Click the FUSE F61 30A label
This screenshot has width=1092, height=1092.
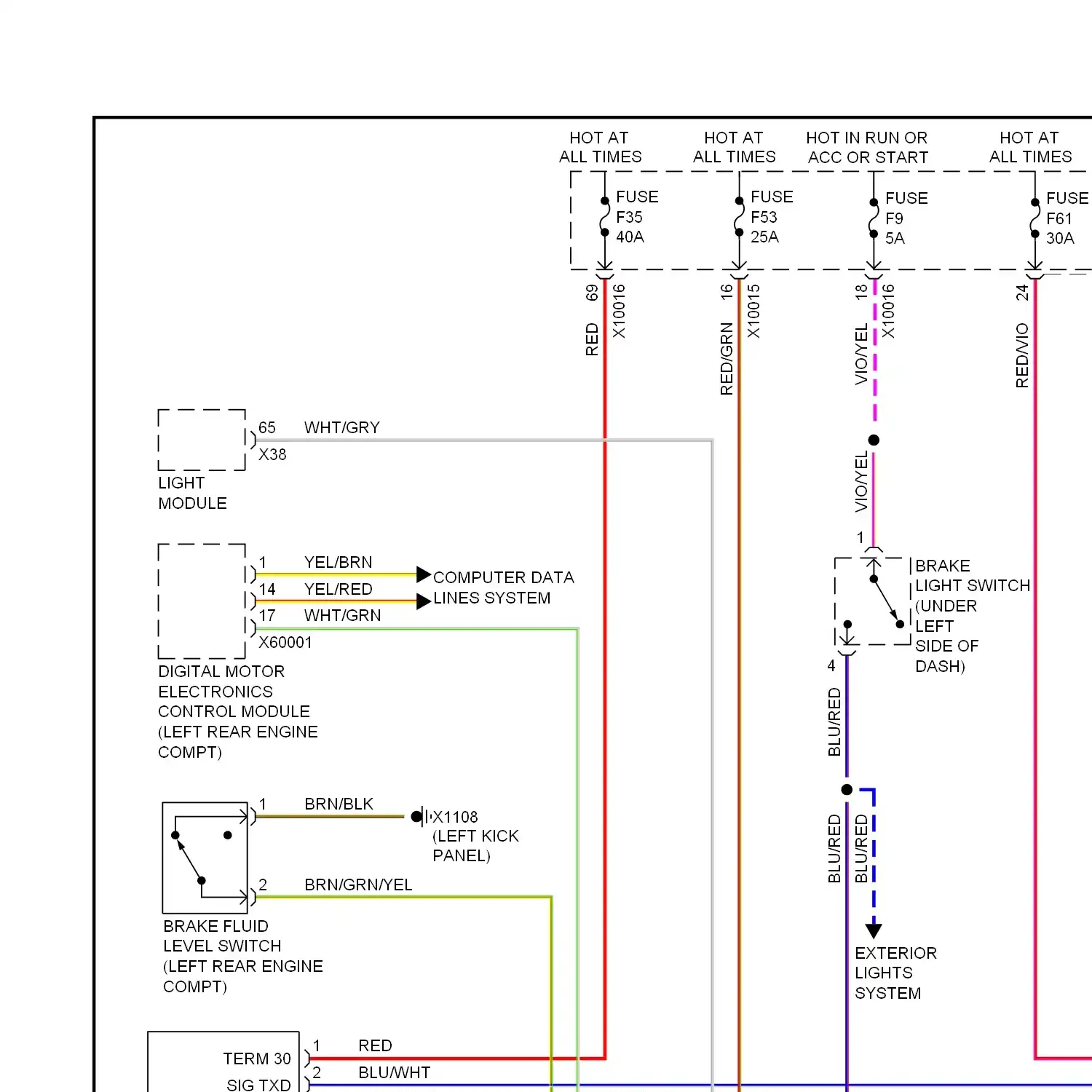coord(1067,218)
